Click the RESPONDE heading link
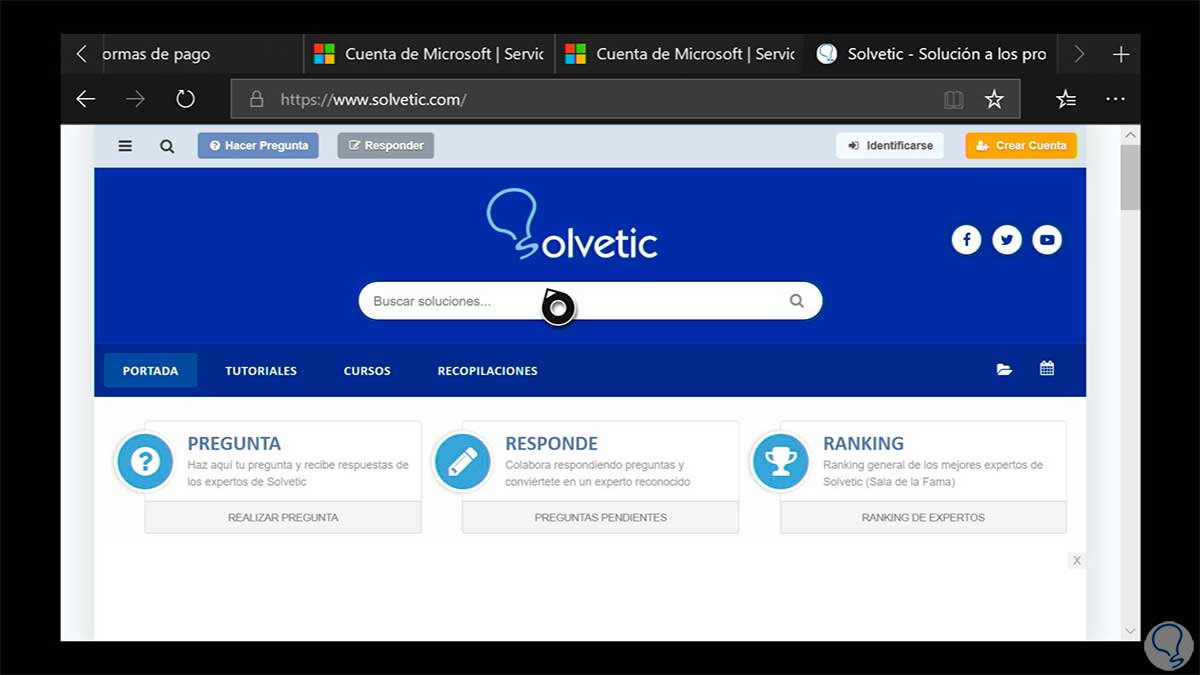The height and width of the screenshot is (675, 1200). pyautogui.click(x=551, y=443)
